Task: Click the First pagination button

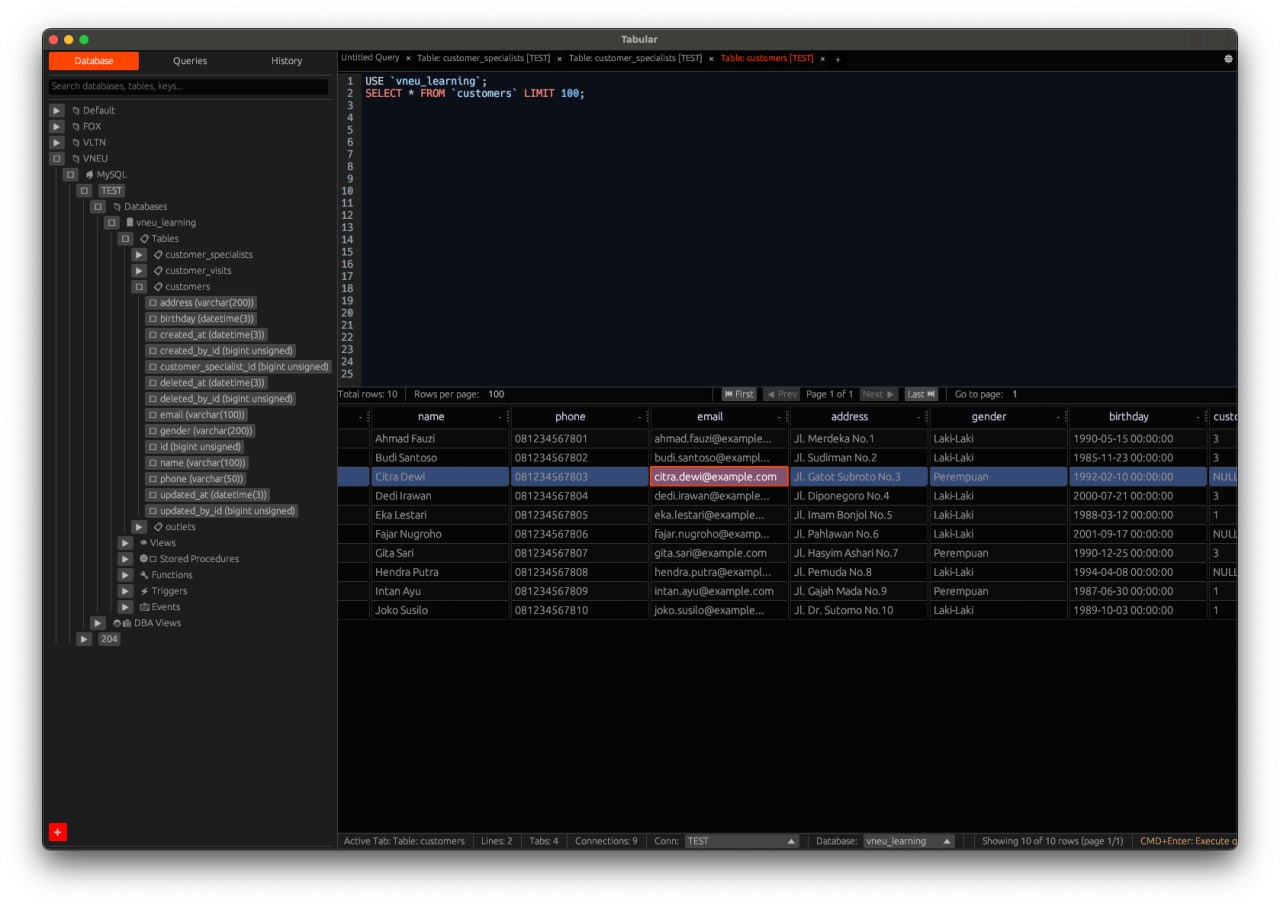Action: [739, 394]
